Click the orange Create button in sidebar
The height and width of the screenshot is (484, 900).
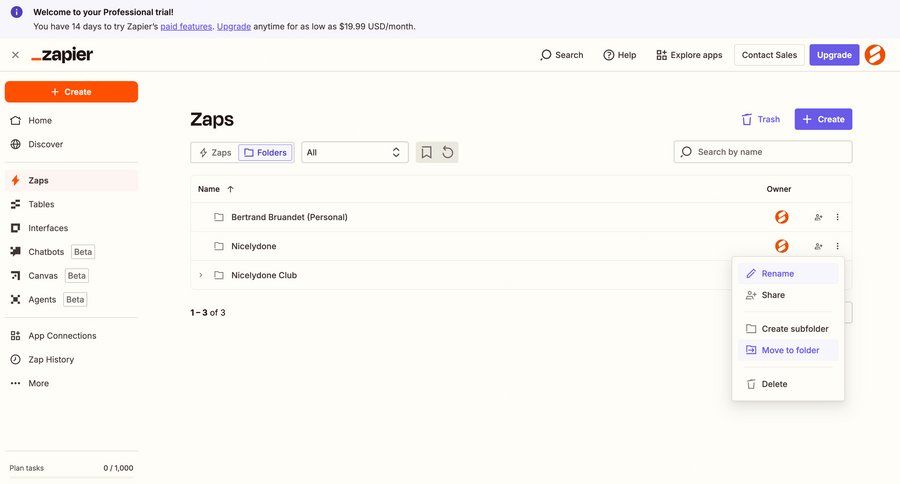[71, 92]
